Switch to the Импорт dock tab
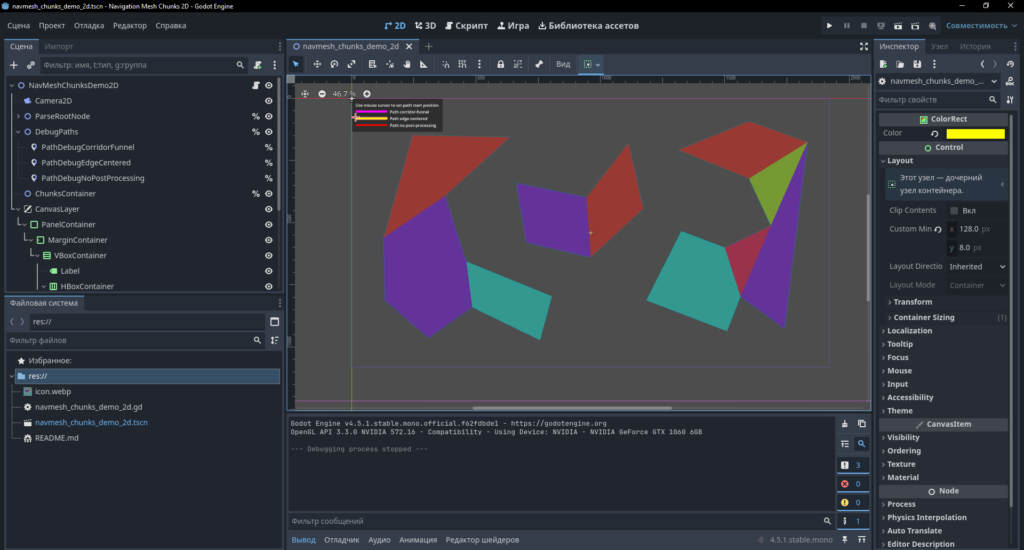Screen dimensions: 1024x550 (x=59, y=46)
